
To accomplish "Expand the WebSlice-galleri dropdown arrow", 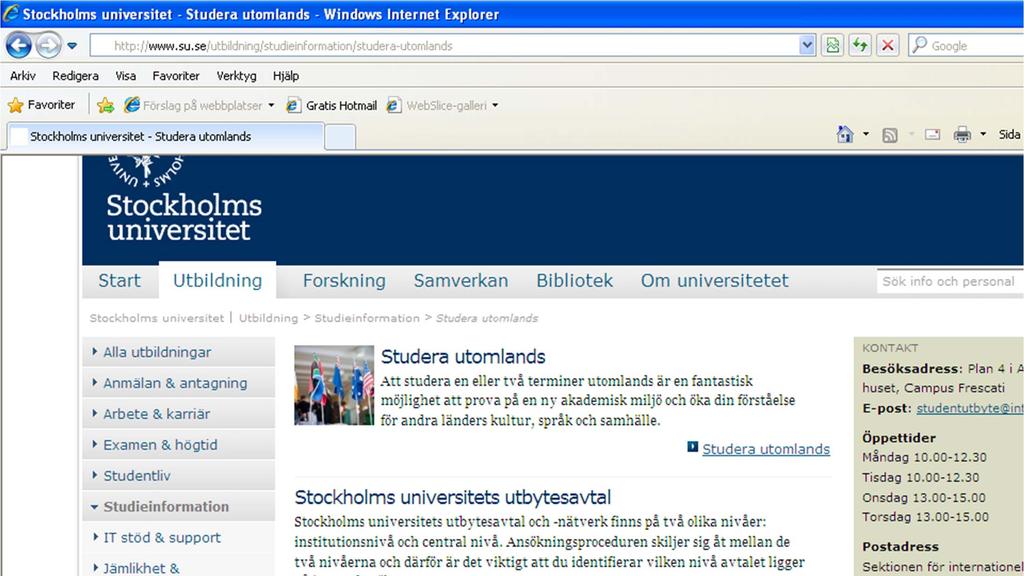I will pyautogui.click(x=495, y=105).
